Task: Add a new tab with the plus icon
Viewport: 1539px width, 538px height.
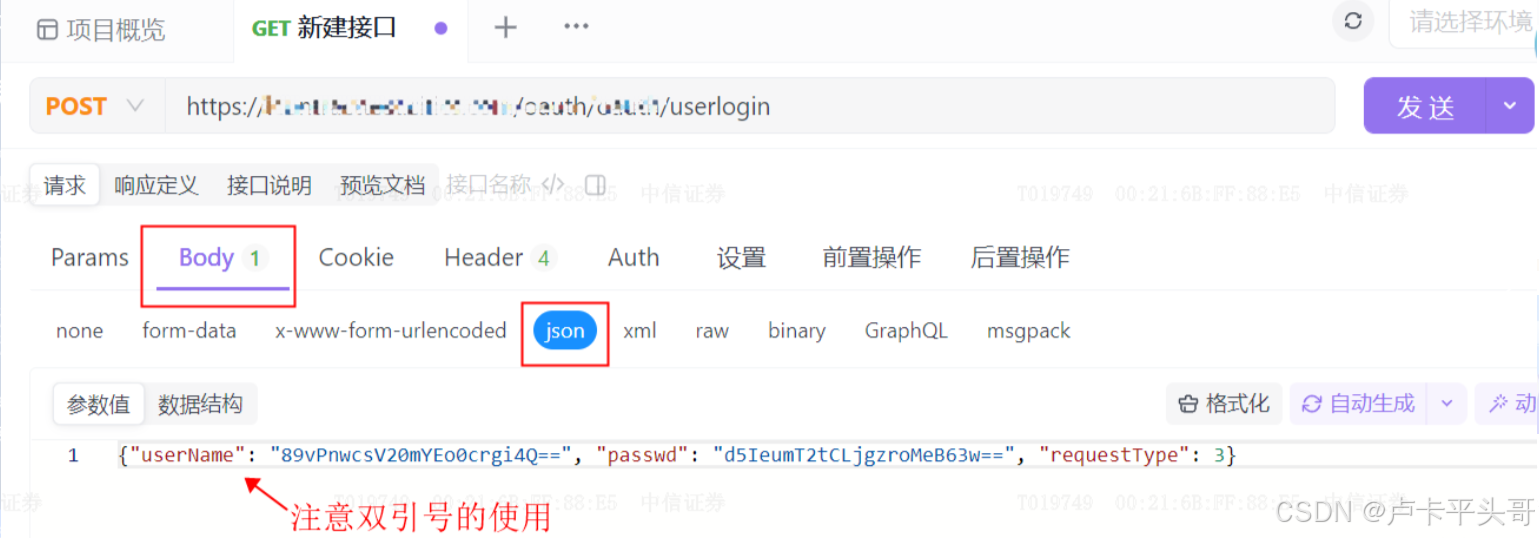Action: (x=506, y=28)
